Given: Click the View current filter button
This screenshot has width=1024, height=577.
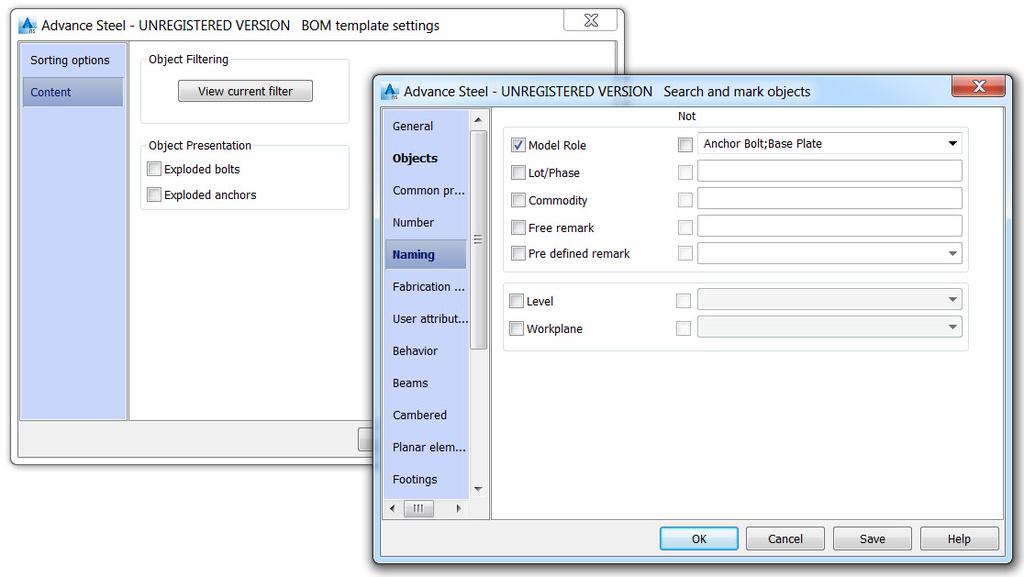Looking at the screenshot, I should coord(246,91).
